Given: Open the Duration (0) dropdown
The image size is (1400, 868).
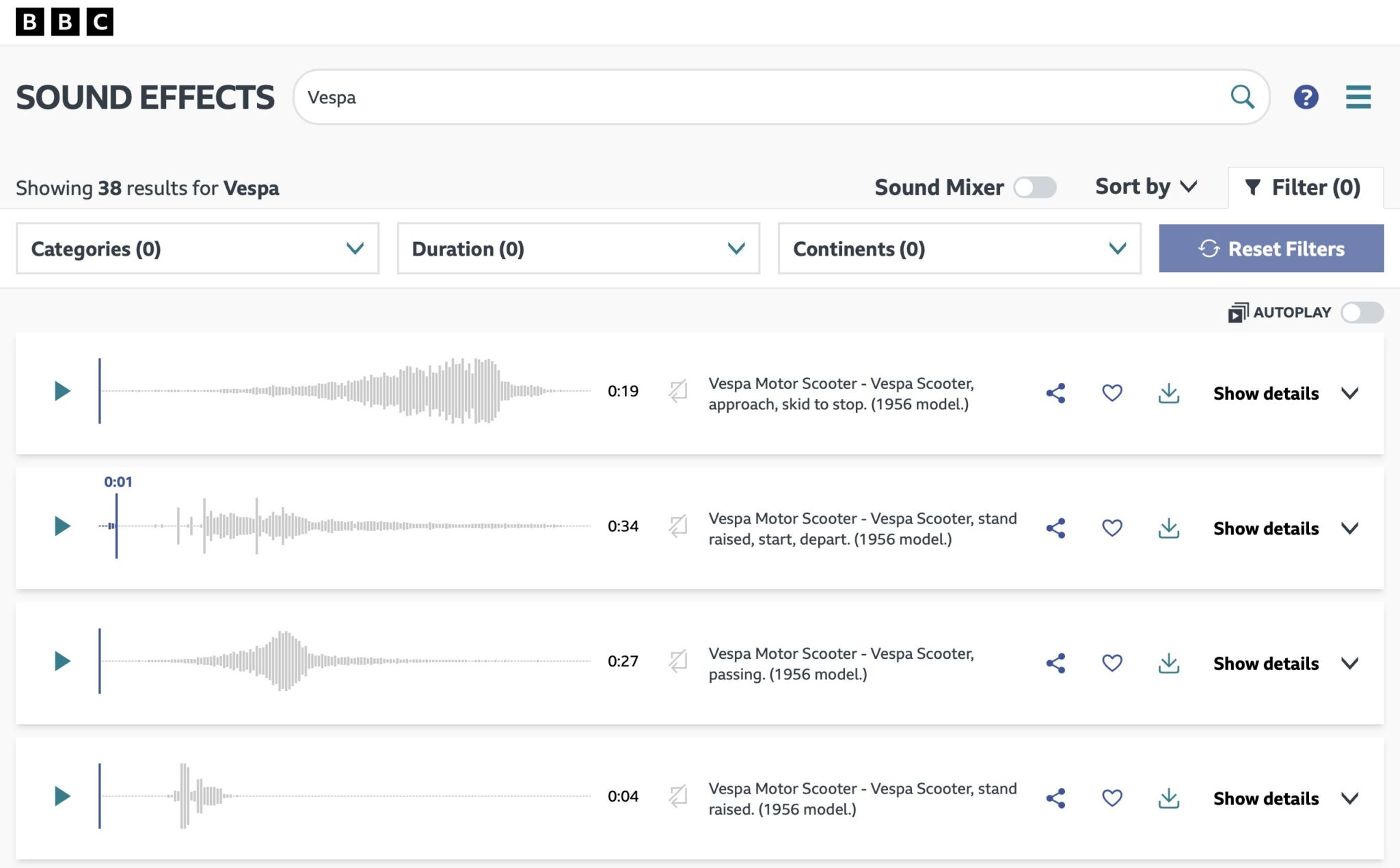Looking at the screenshot, I should click(x=578, y=249).
